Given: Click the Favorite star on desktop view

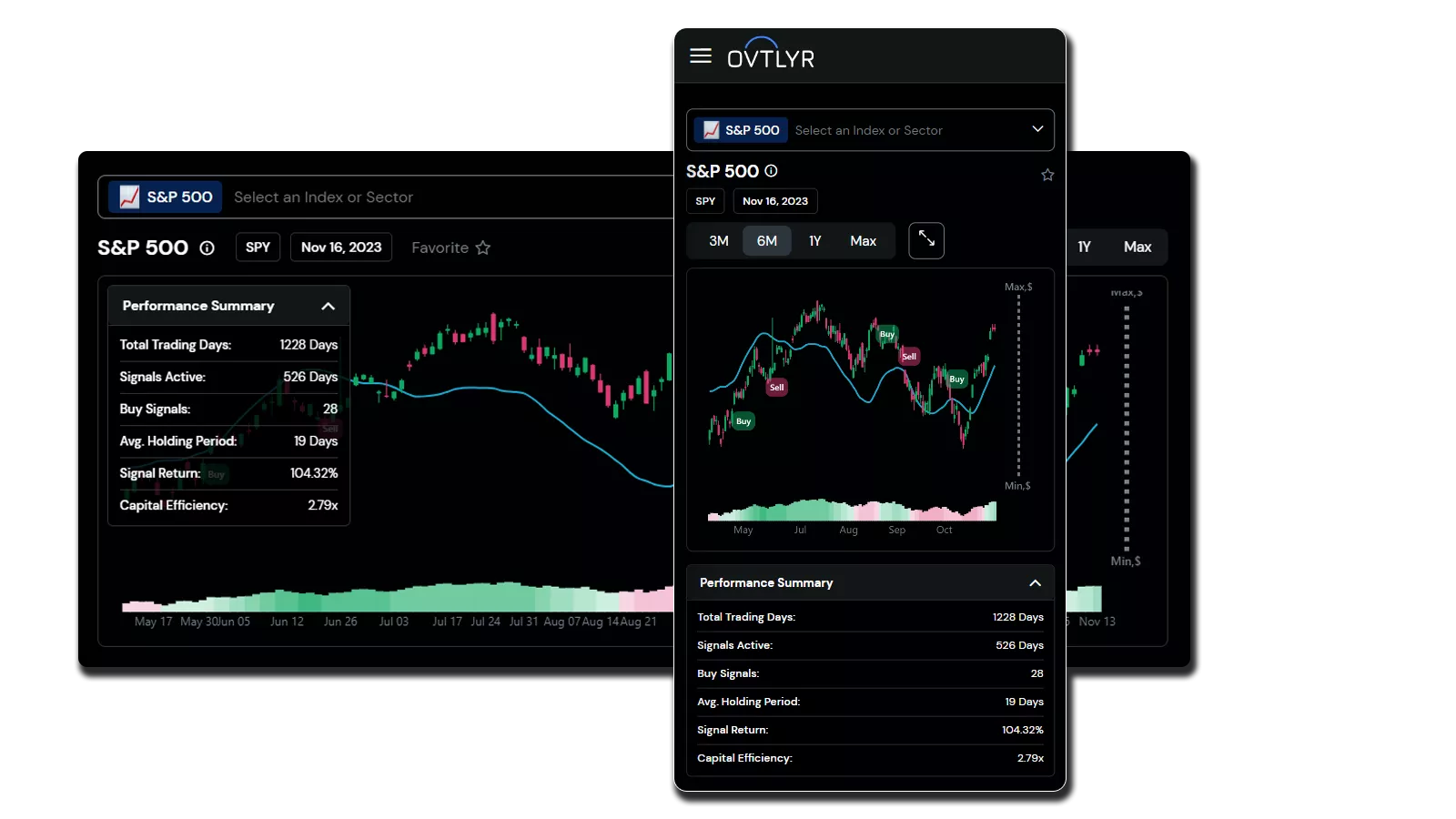Looking at the screenshot, I should point(482,248).
